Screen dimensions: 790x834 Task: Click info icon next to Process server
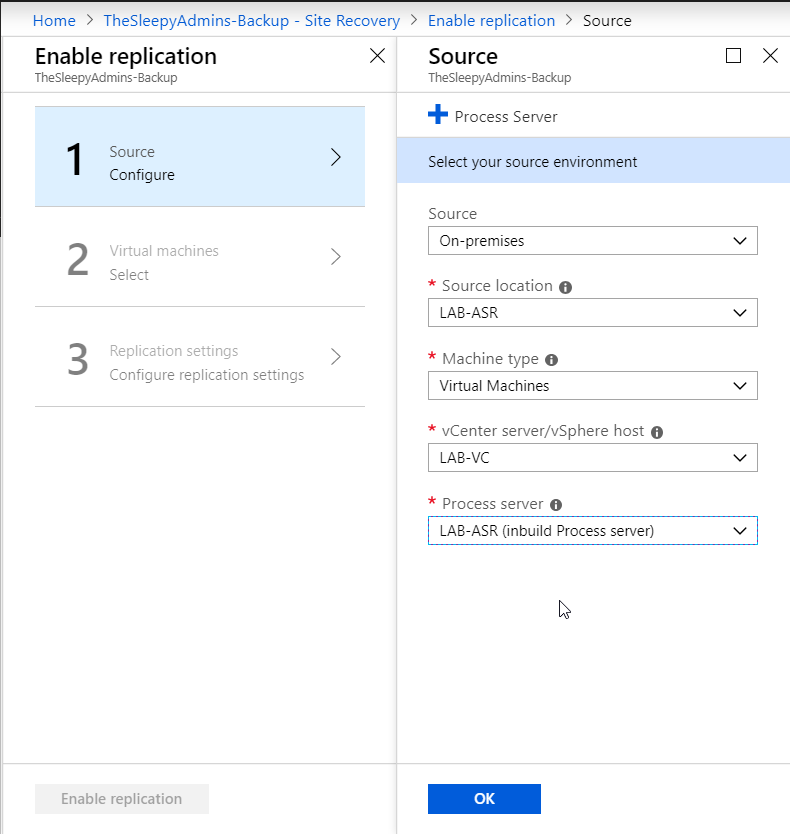(x=556, y=506)
